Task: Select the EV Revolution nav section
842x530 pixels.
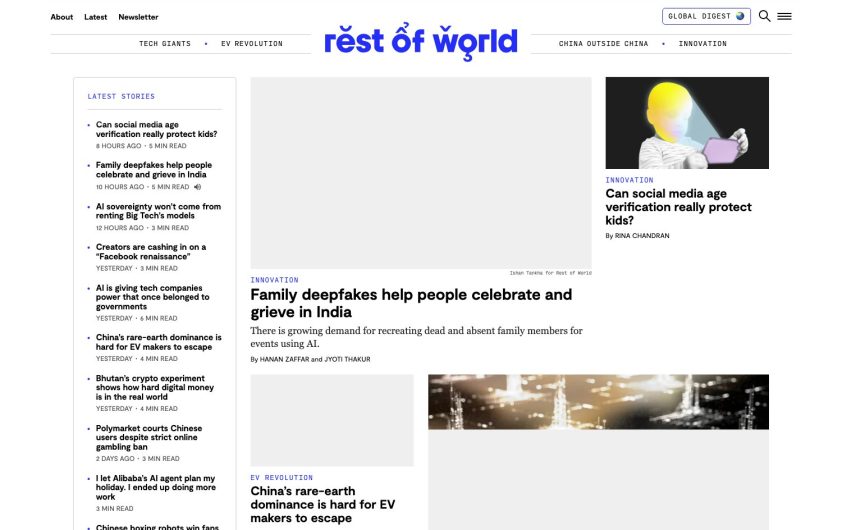Action: [x=252, y=43]
